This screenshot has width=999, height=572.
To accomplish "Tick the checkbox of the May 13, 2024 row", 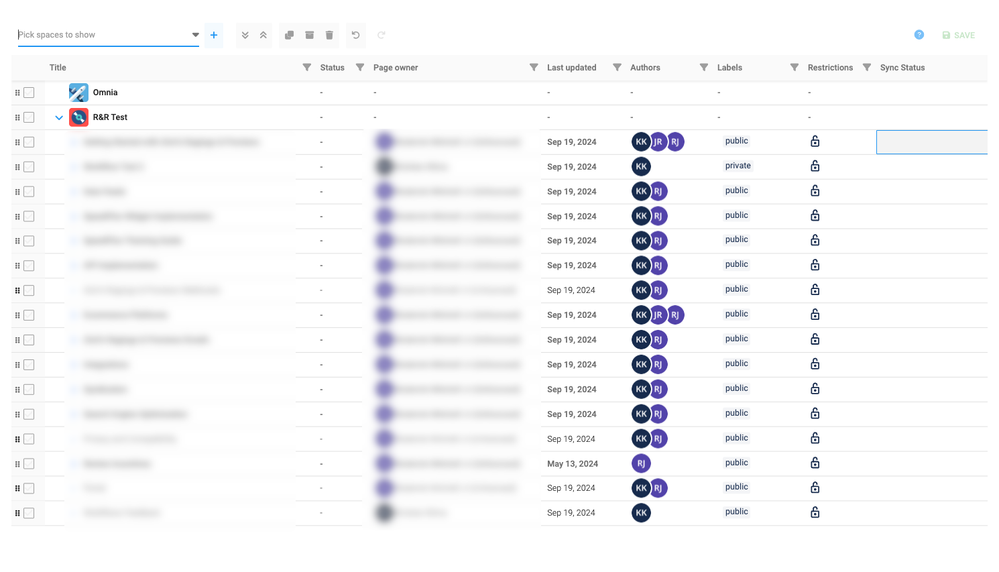I will click(29, 464).
